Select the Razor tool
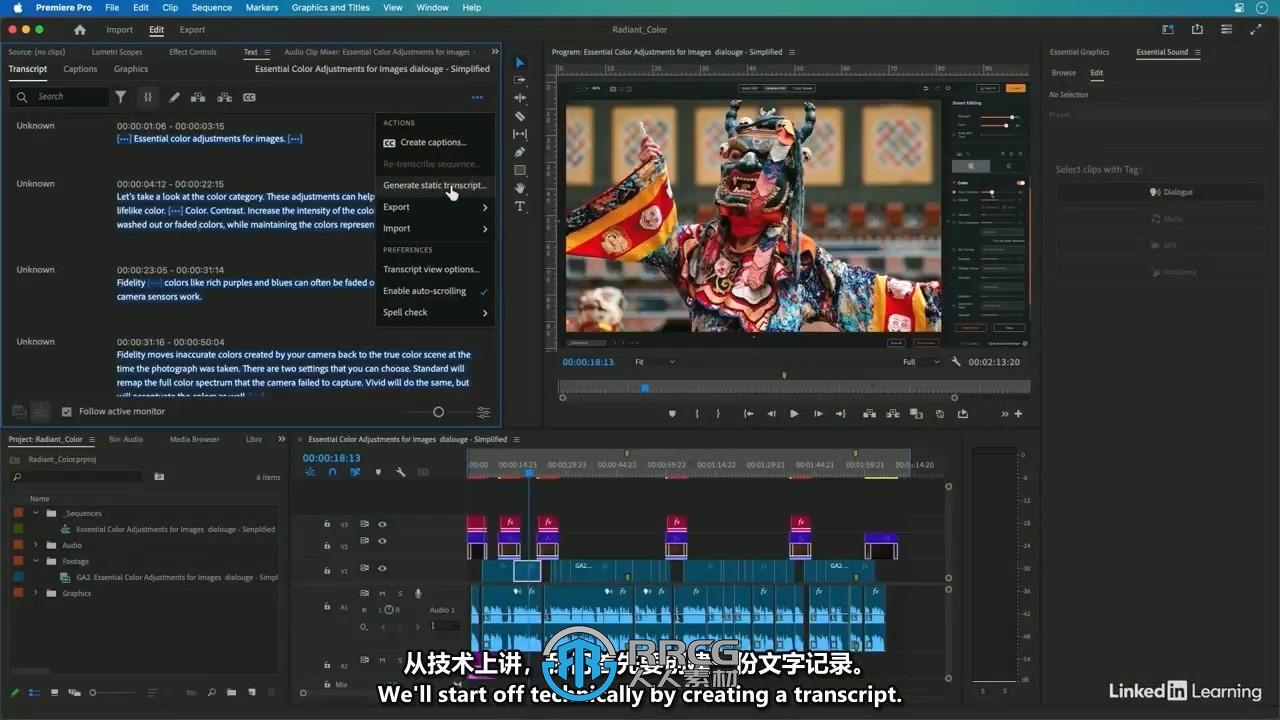Viewport: 1280px width, 720px height. (520, 116)
